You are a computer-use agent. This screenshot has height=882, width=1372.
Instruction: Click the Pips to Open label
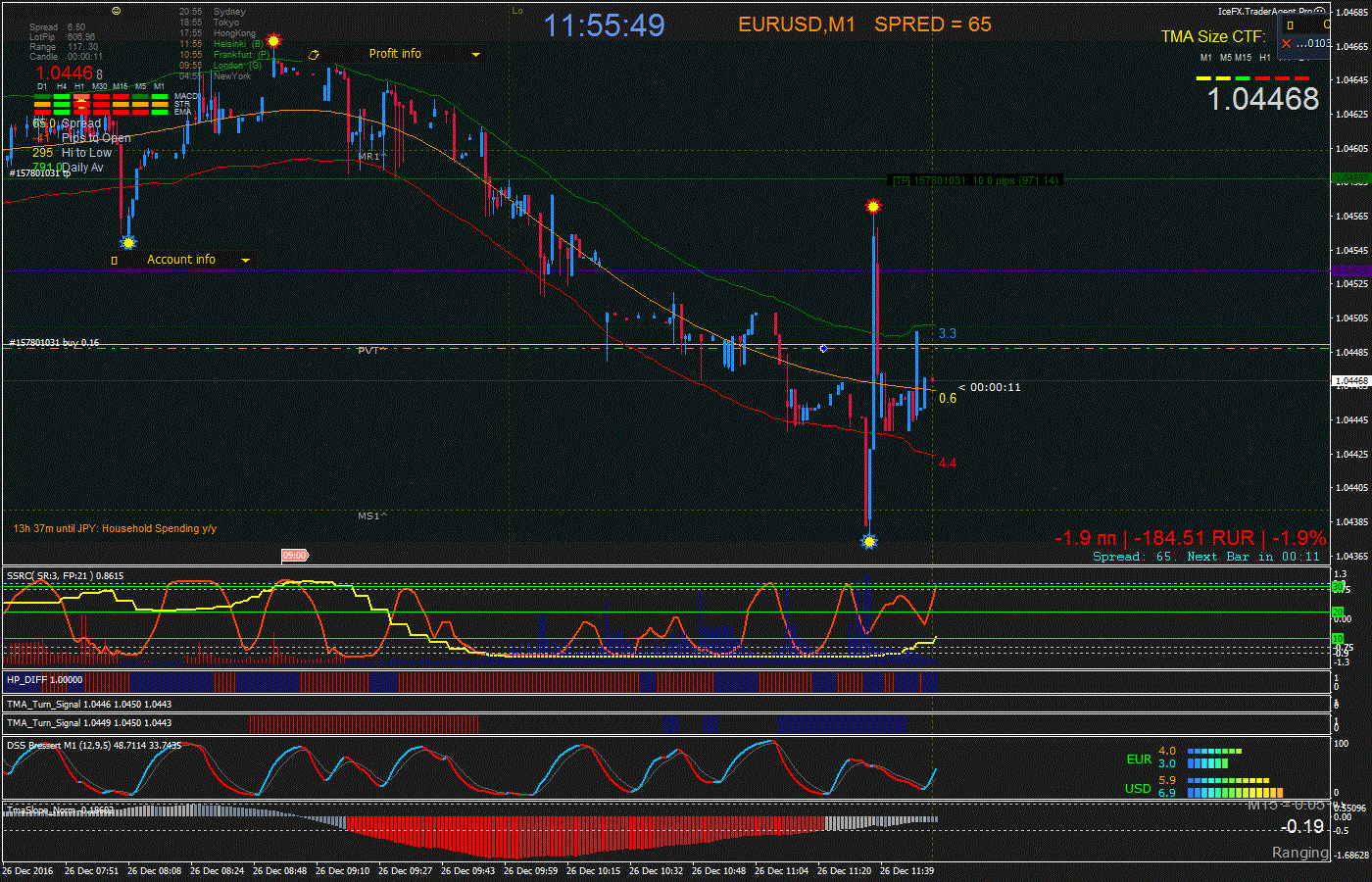click(x=96, y=138)
